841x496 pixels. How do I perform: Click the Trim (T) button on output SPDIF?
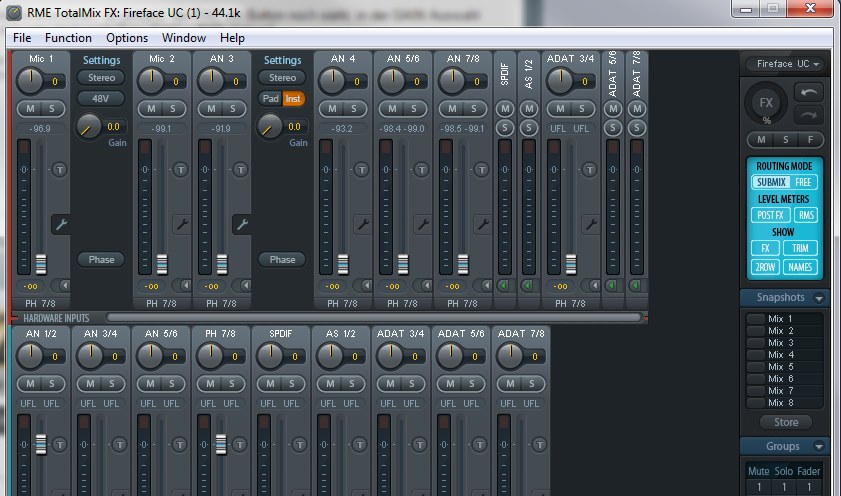[299, 445]
